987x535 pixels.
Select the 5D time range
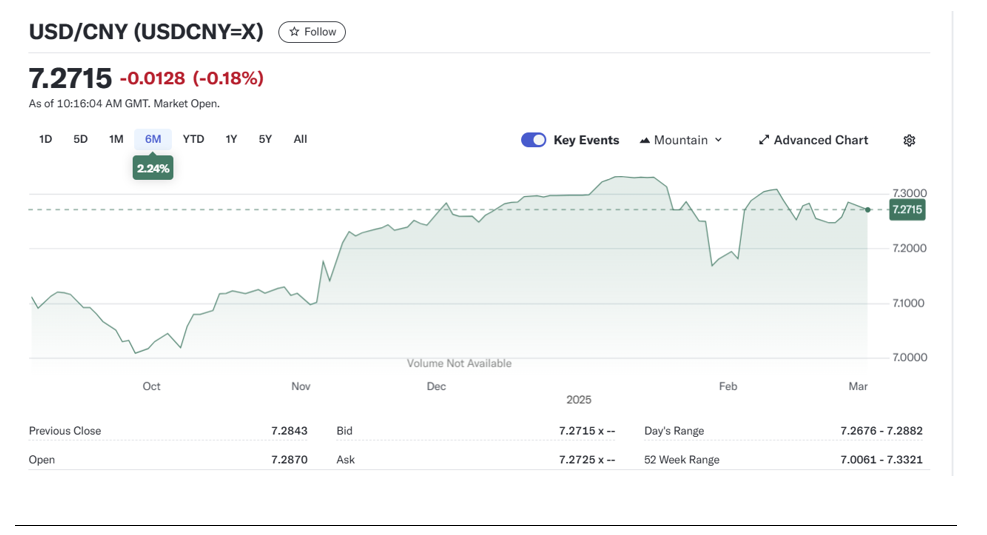[81, 139]
